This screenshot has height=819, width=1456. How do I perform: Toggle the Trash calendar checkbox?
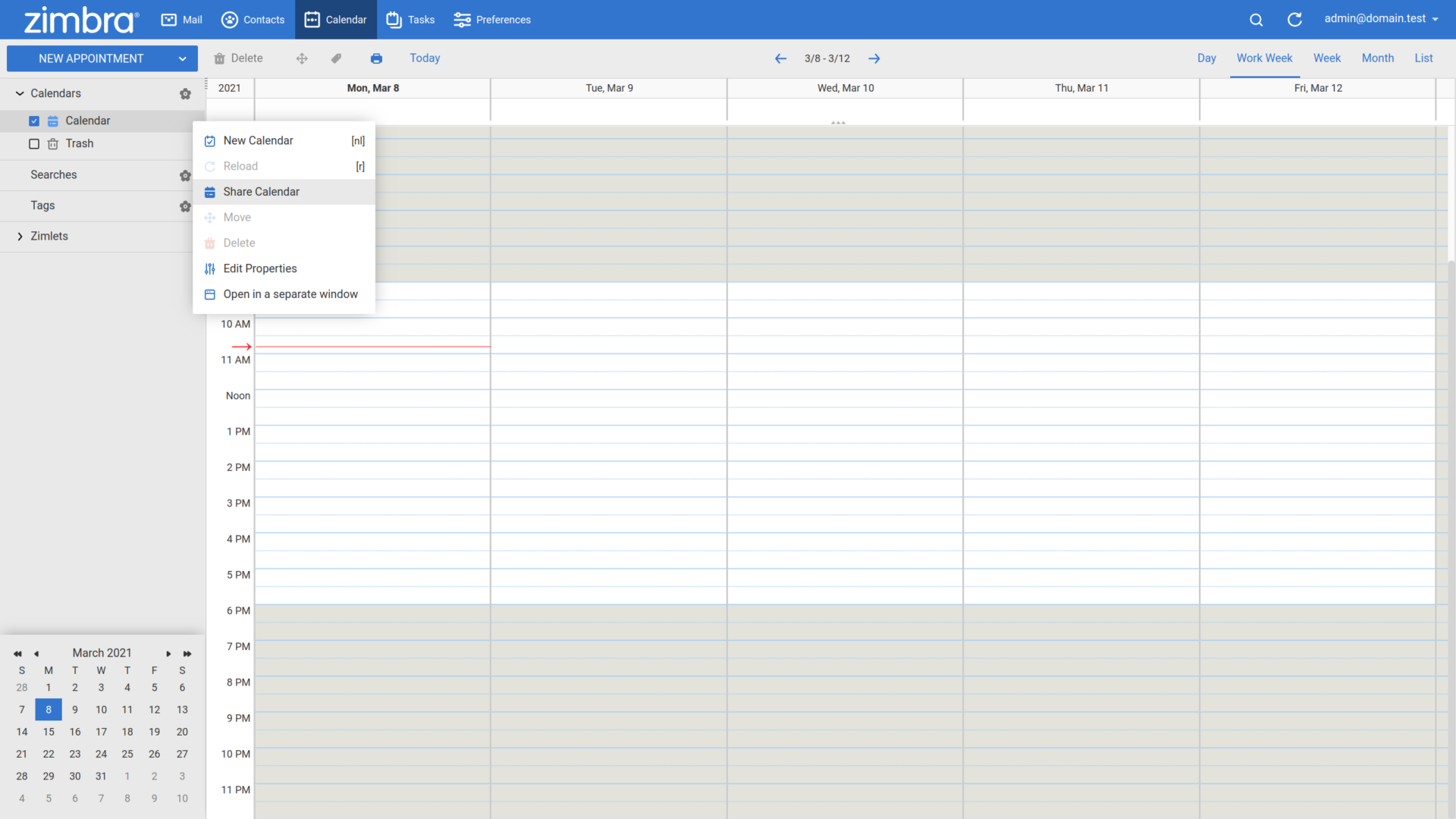[34, 143]
